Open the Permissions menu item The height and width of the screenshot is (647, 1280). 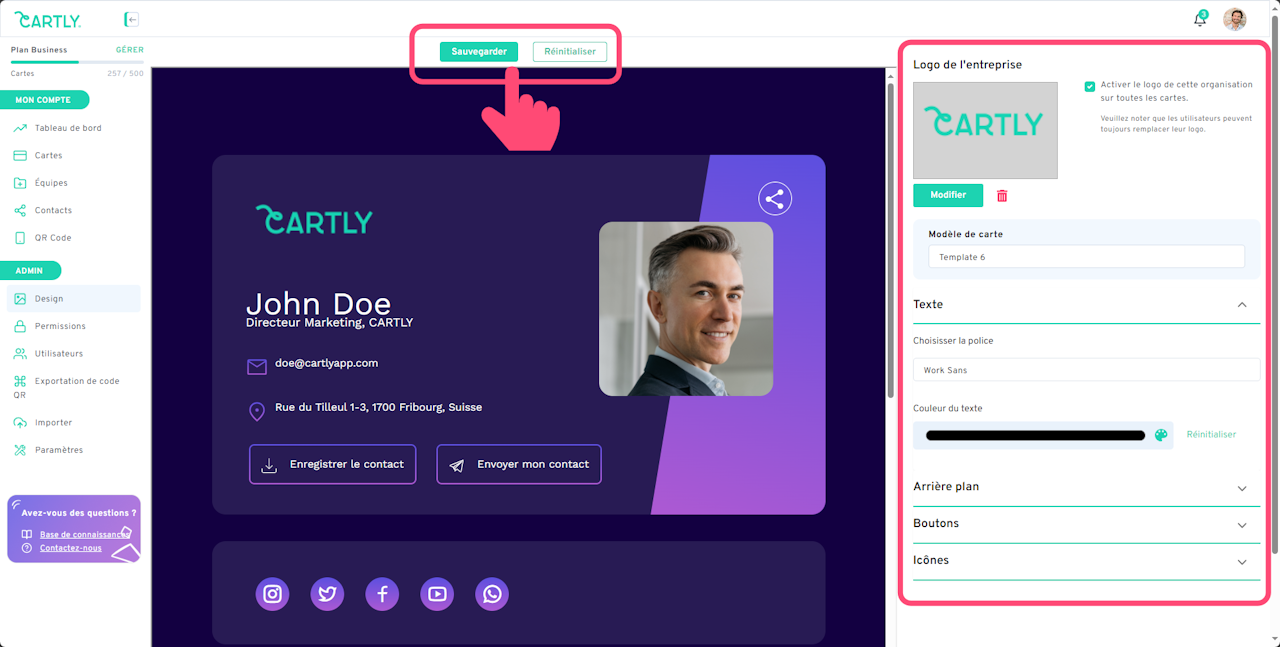(60, 326)
